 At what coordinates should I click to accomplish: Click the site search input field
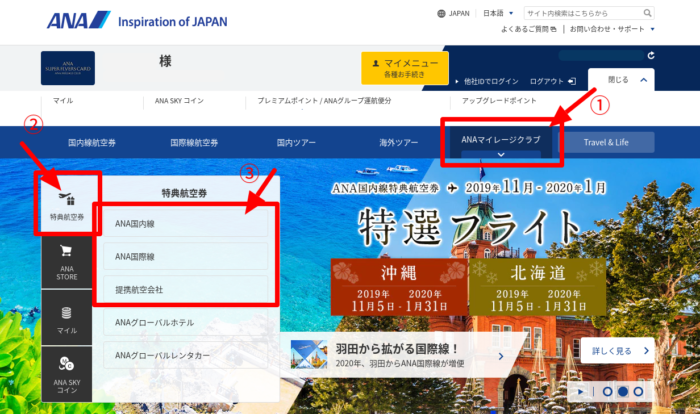[x=583, y=13]
